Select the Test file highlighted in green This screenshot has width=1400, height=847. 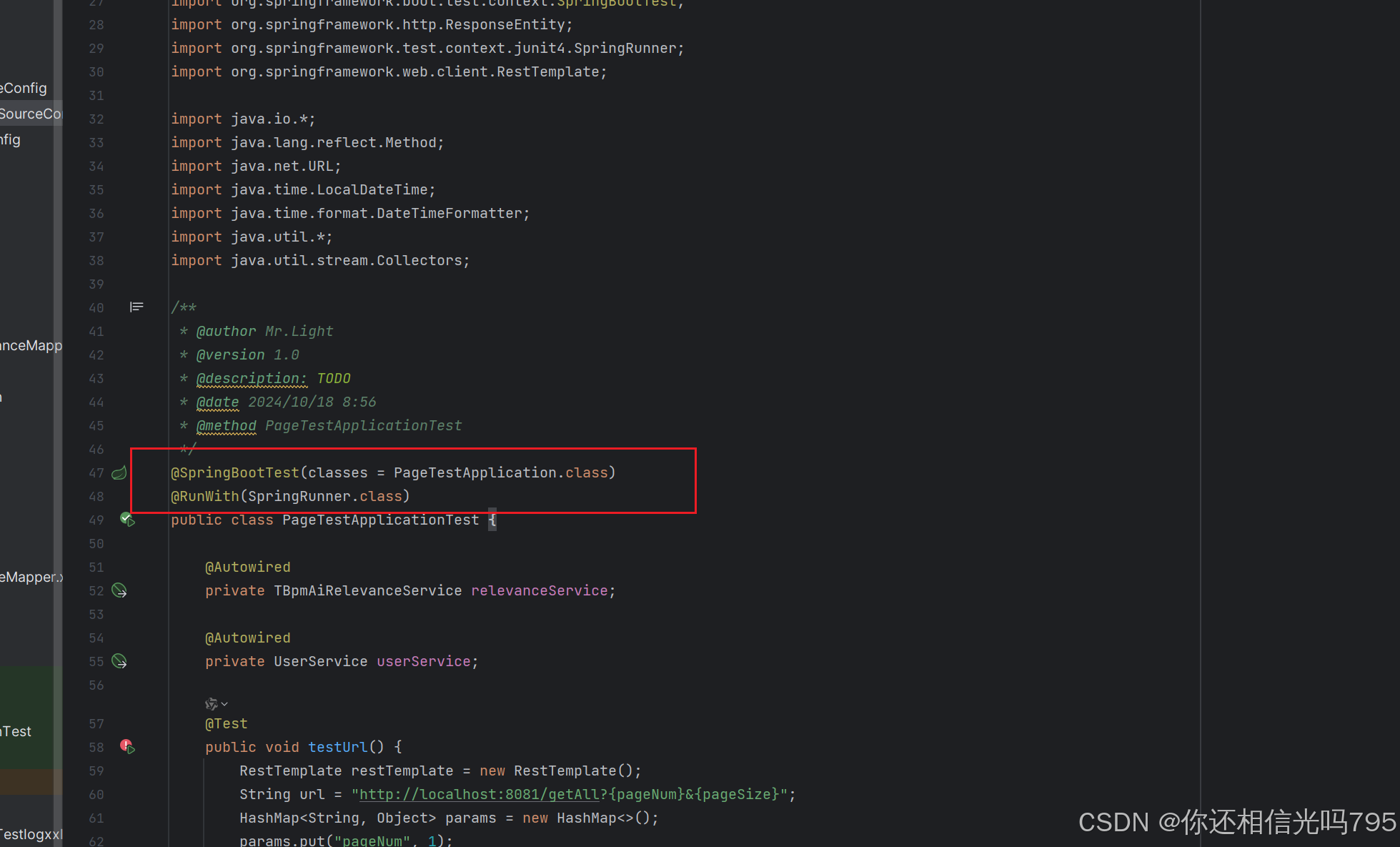tap(17, 731)
